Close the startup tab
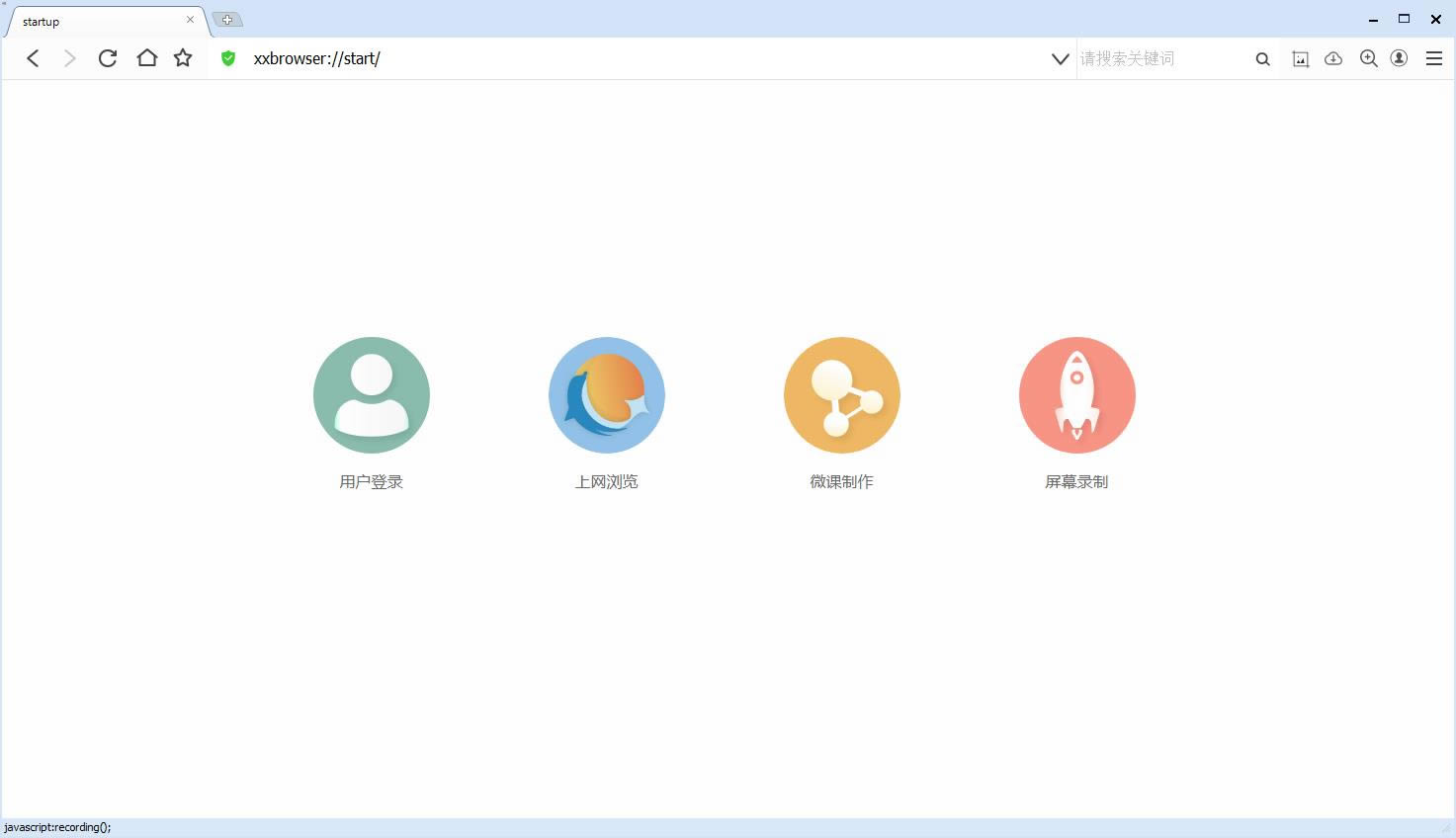Image resolution: width=1456 pixels, height=838 pixels. click(190, 20)
